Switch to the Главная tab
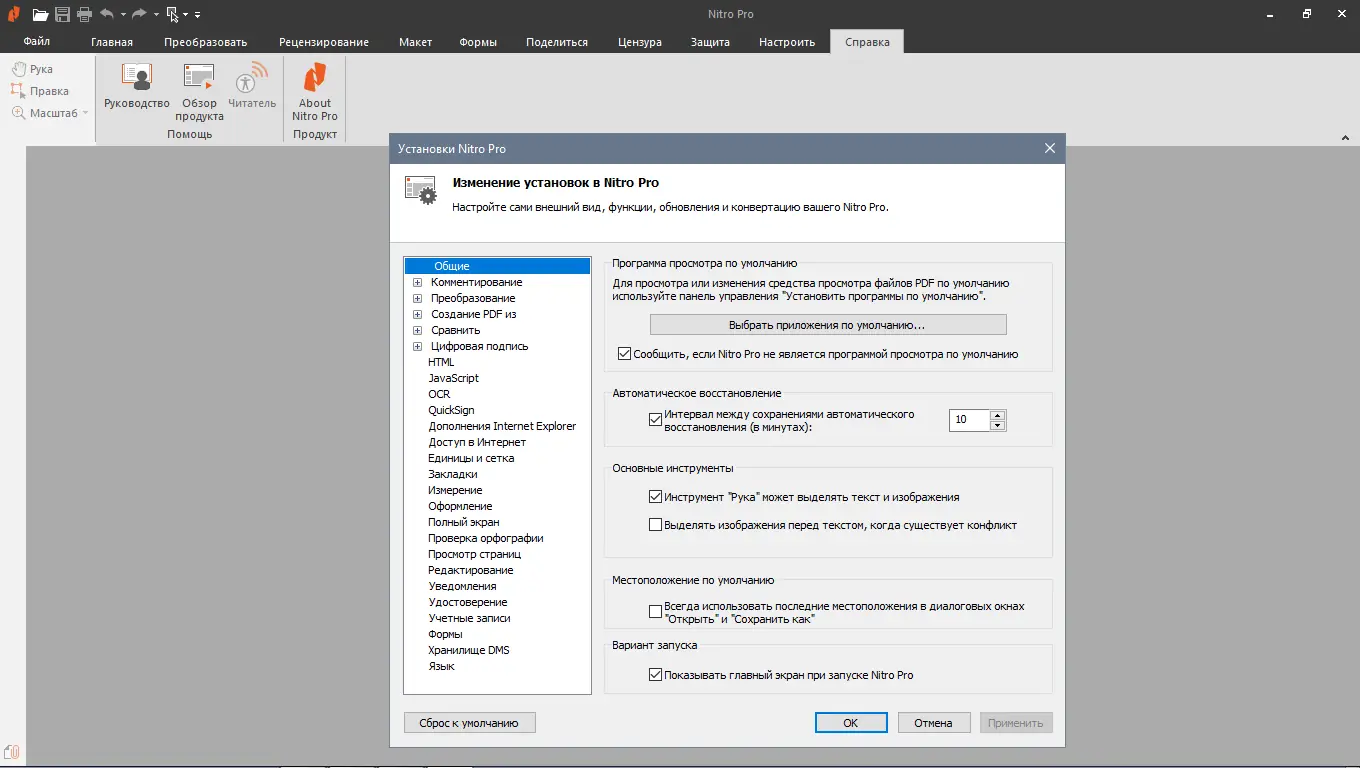Screen dimensions: 1360x768 tap(112, 42)
